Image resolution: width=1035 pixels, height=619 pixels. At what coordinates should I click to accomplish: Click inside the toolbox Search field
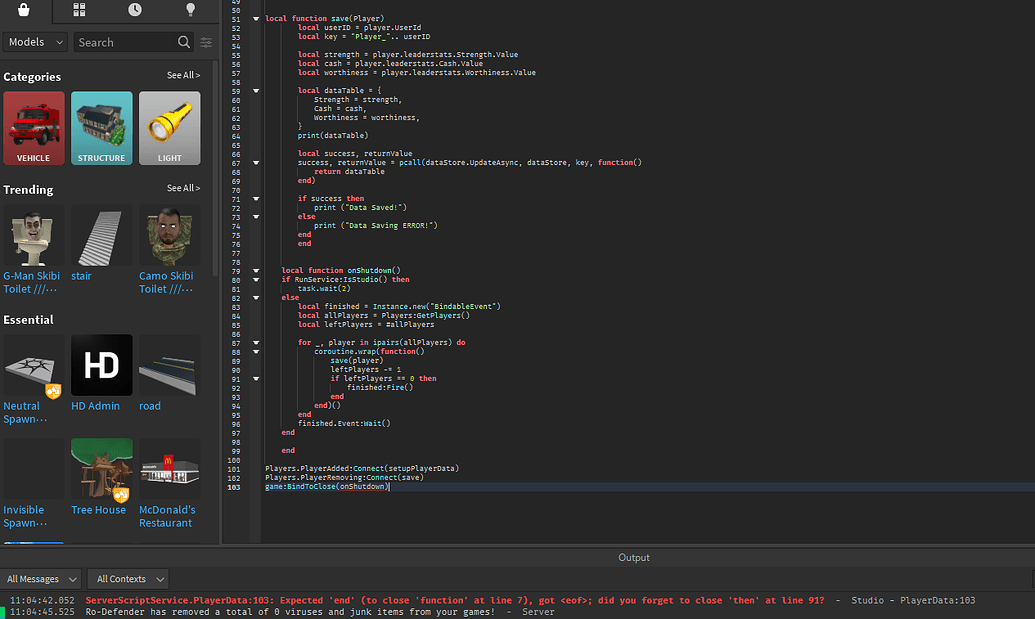pyautogui.click(x=125, y=42)
